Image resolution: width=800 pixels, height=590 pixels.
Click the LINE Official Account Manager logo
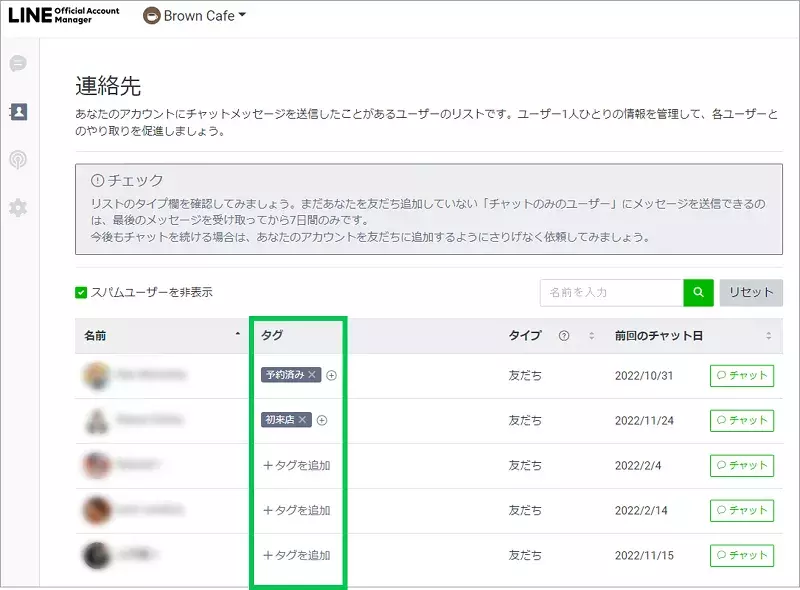pos(63,15)
